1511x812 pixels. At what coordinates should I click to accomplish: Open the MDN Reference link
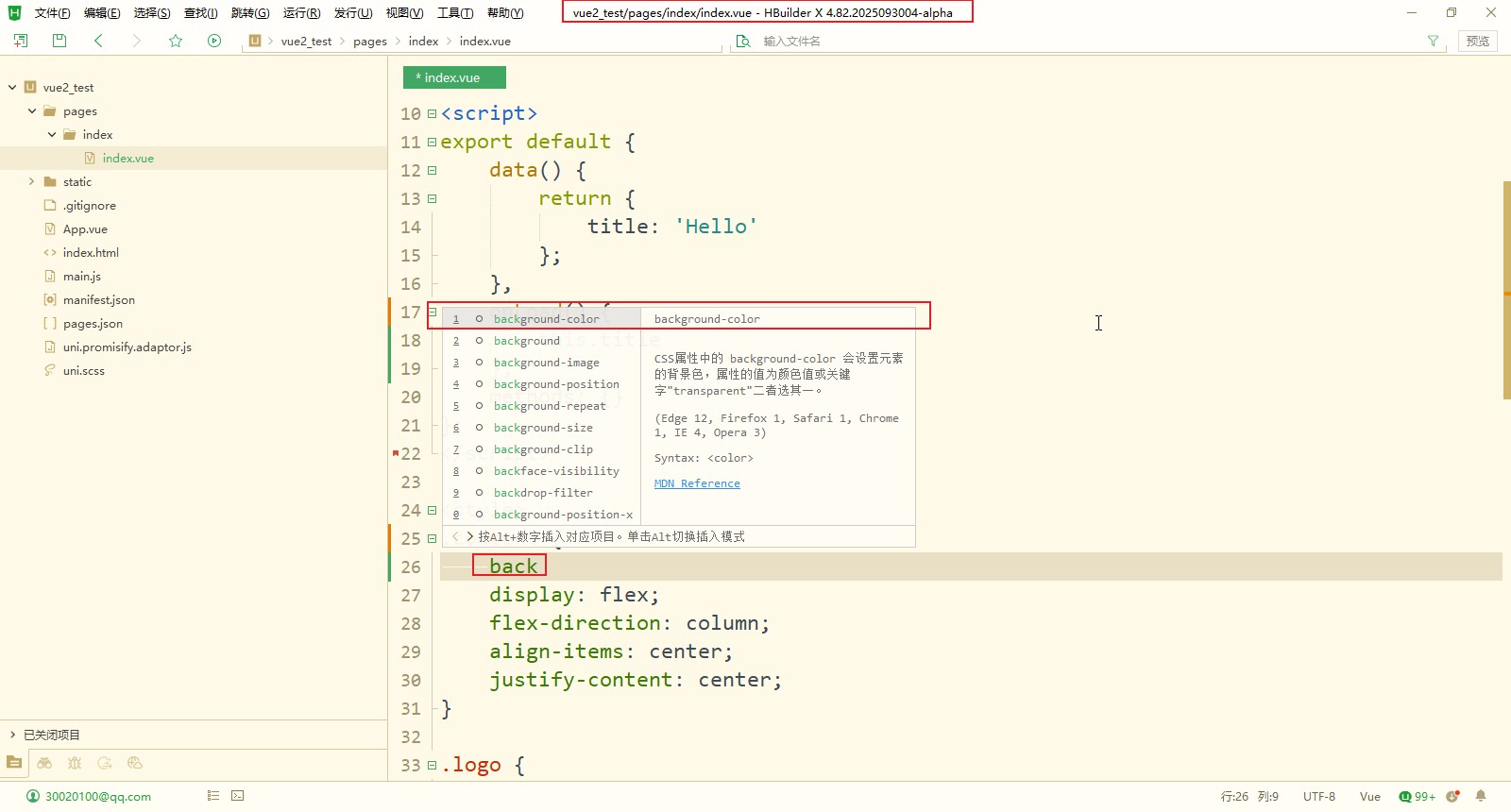coord(697,483)
